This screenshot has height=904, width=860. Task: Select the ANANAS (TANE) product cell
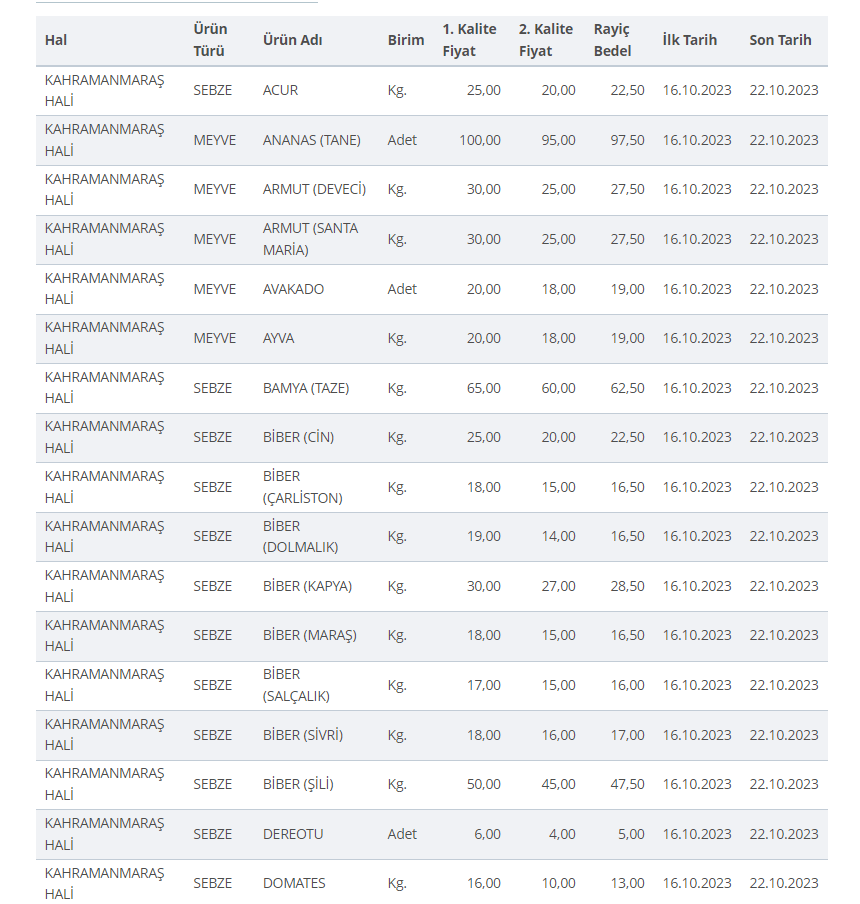[x=311, y=140]
